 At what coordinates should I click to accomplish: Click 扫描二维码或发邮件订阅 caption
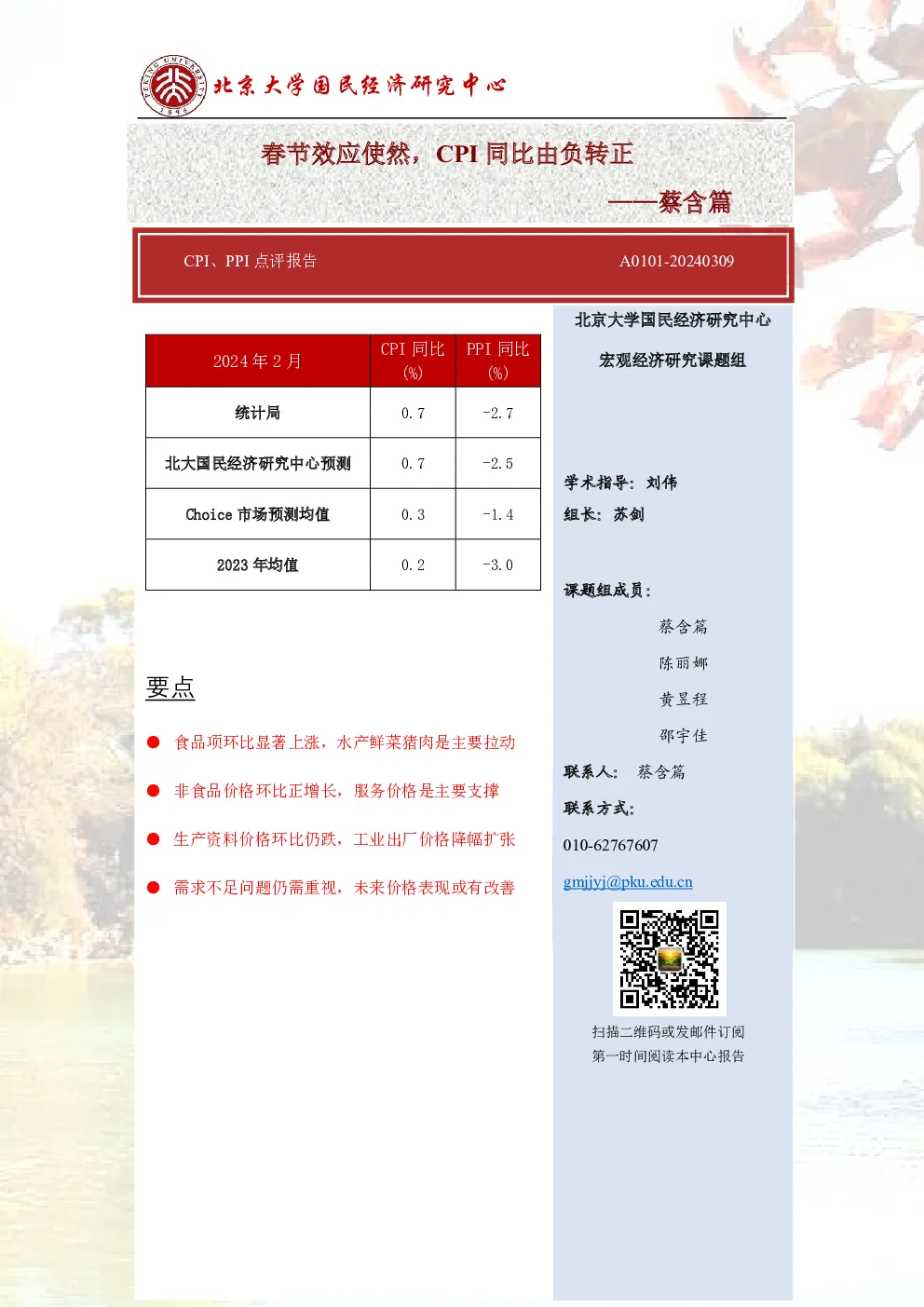pyautogui.click(x=668, y=1032)
